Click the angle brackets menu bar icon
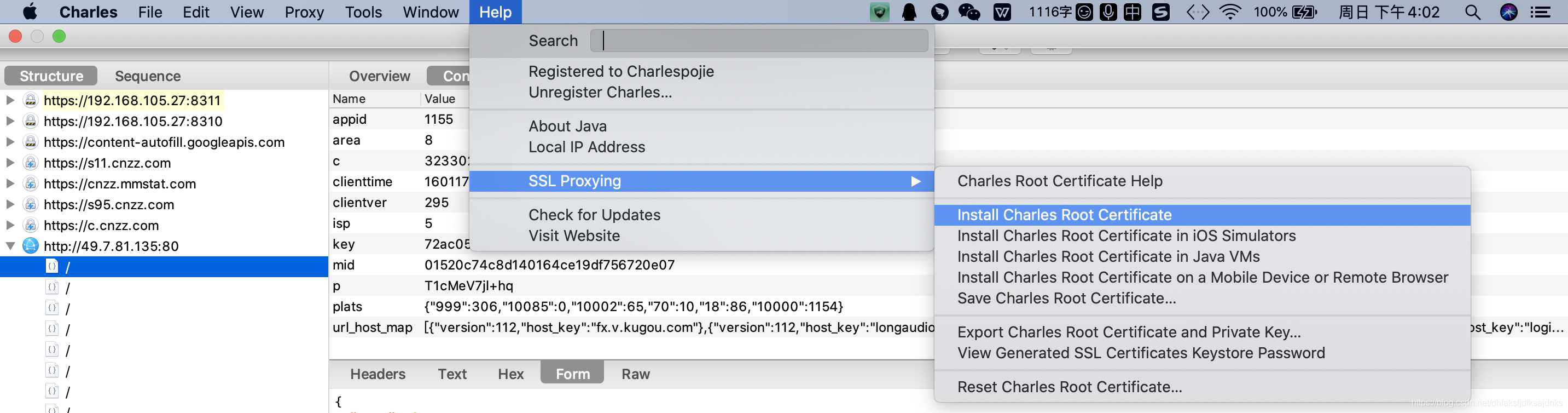The image size is (1568, 413). (x=1197, y=12)
